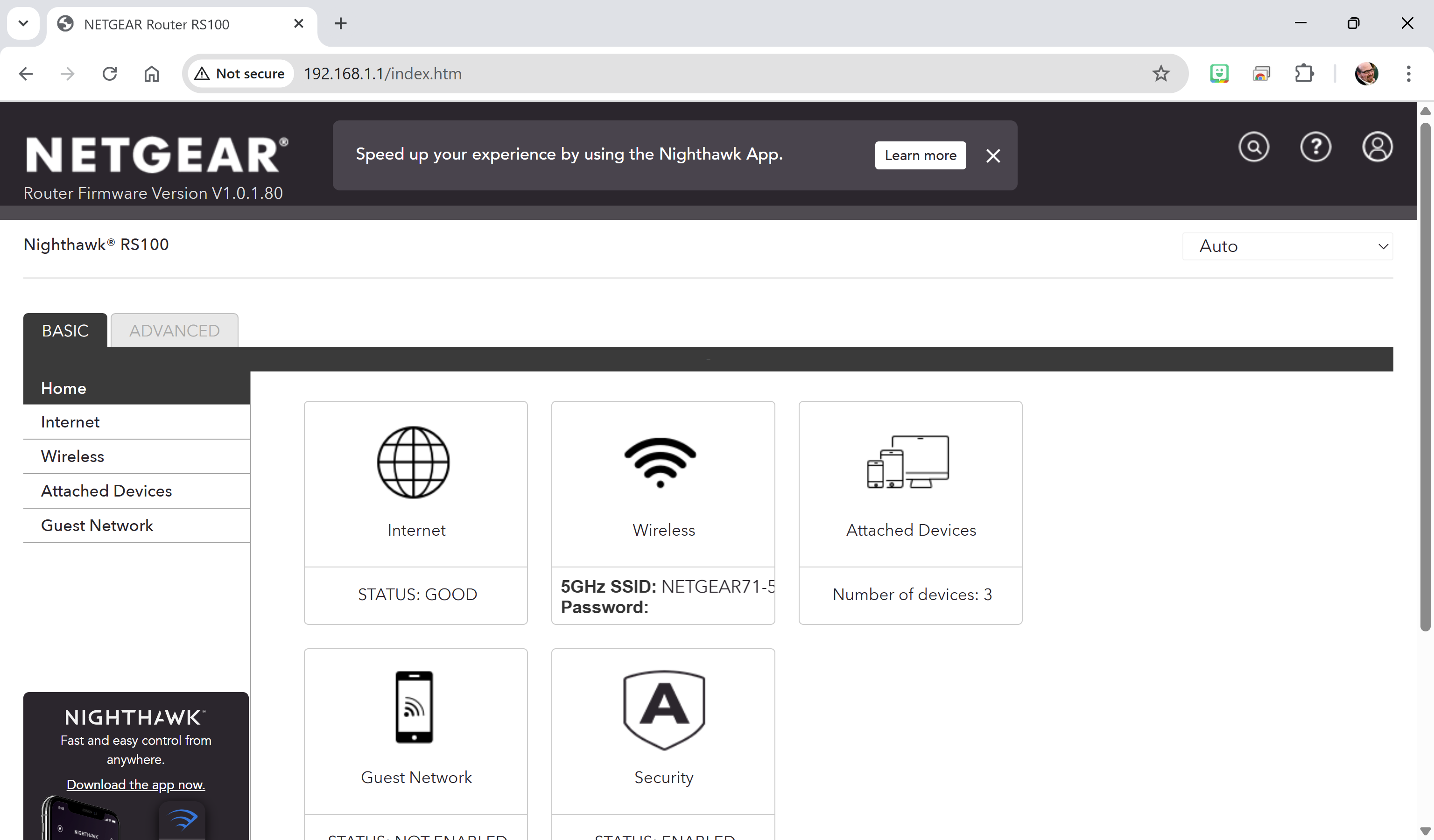
Task: Open the Chrome profile avatar
Action: [1366, 74]
